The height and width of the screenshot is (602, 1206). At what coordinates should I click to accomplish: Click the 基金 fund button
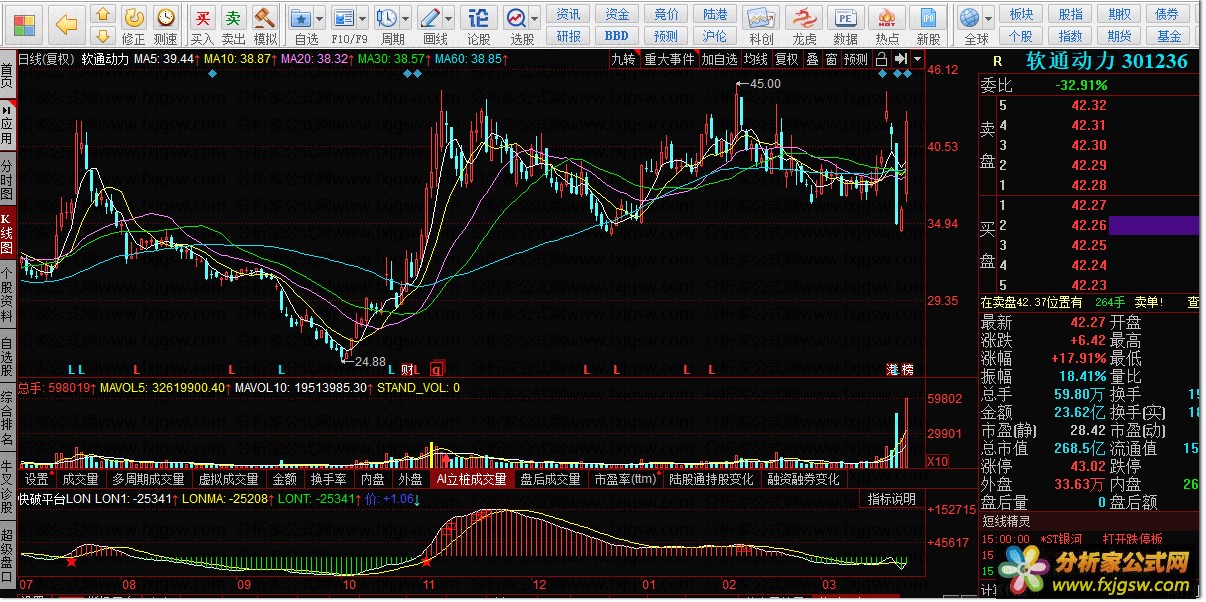coord(1169,36)
